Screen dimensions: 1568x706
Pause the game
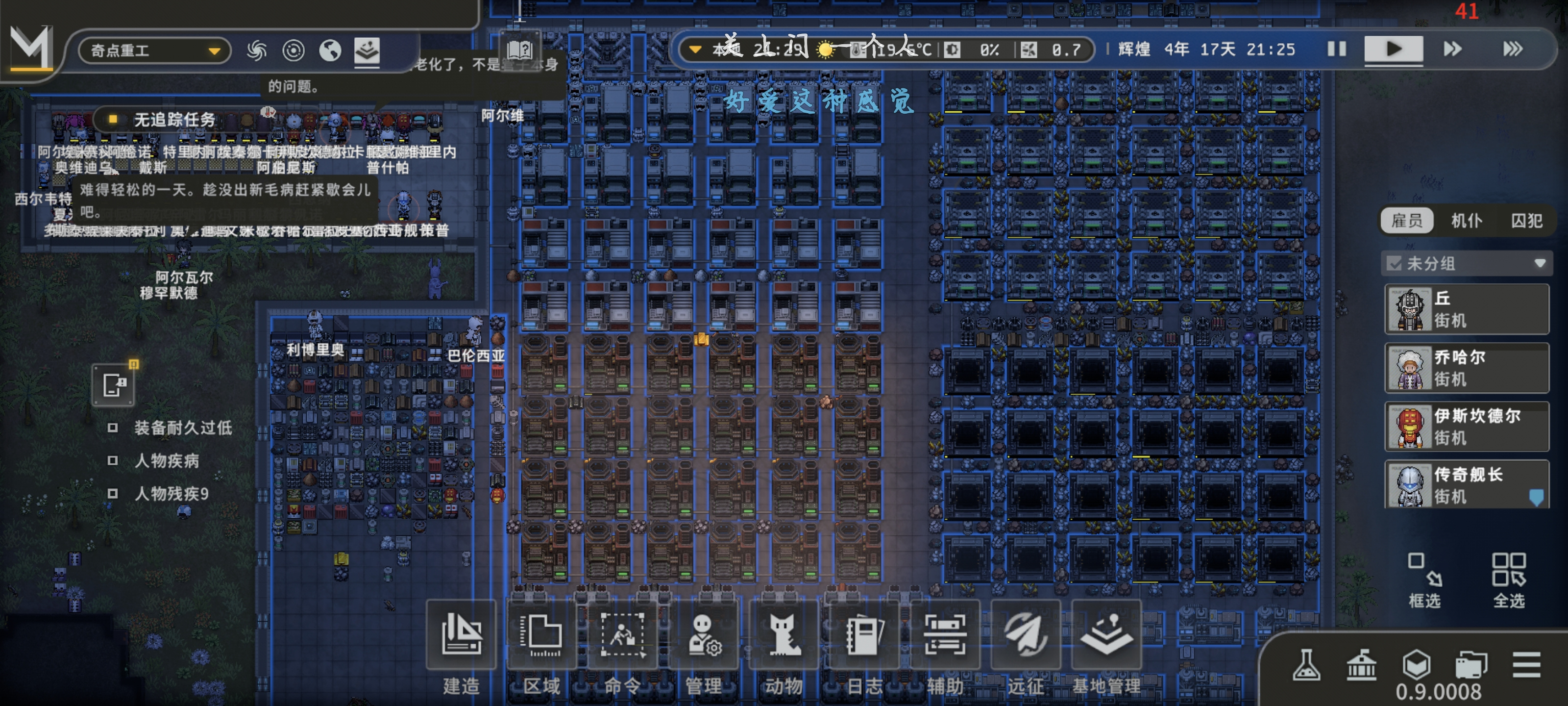pos(1337,49)
